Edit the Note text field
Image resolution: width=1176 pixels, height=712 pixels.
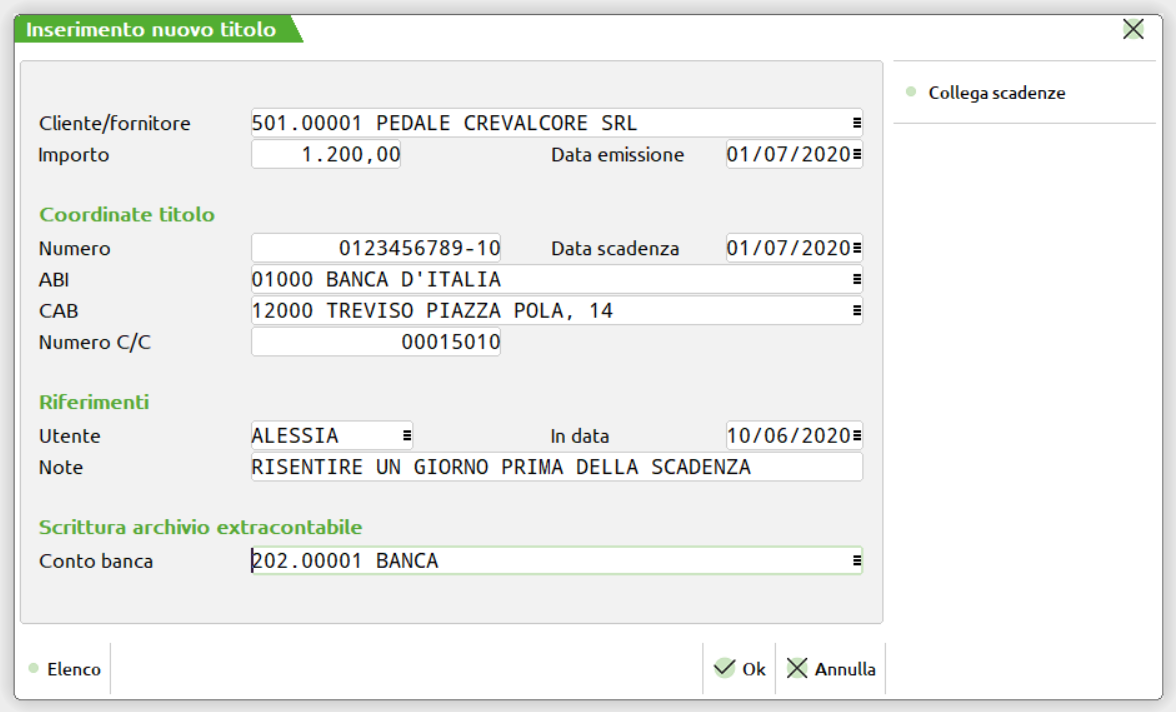click(x=556, y=467)
